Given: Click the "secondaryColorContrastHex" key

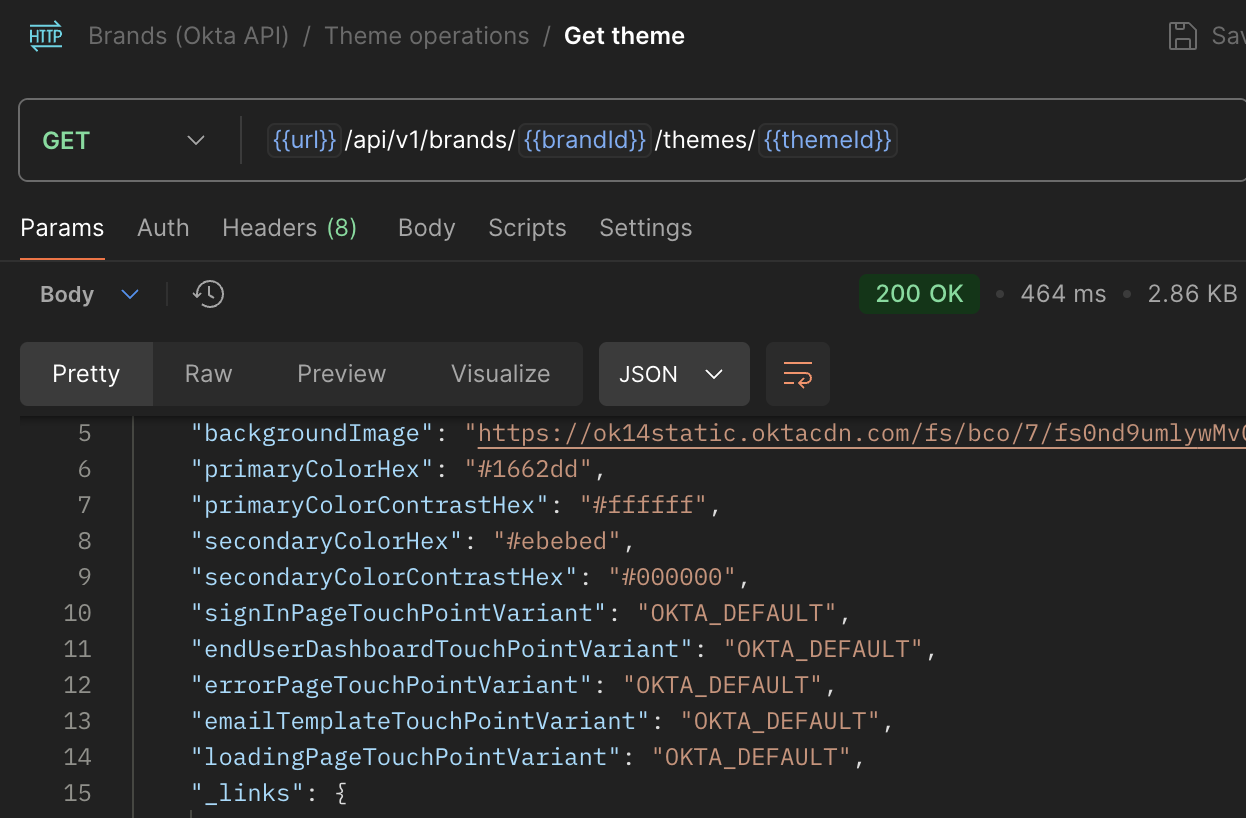Looking at the screenshot, I should [x=385, y=577].
